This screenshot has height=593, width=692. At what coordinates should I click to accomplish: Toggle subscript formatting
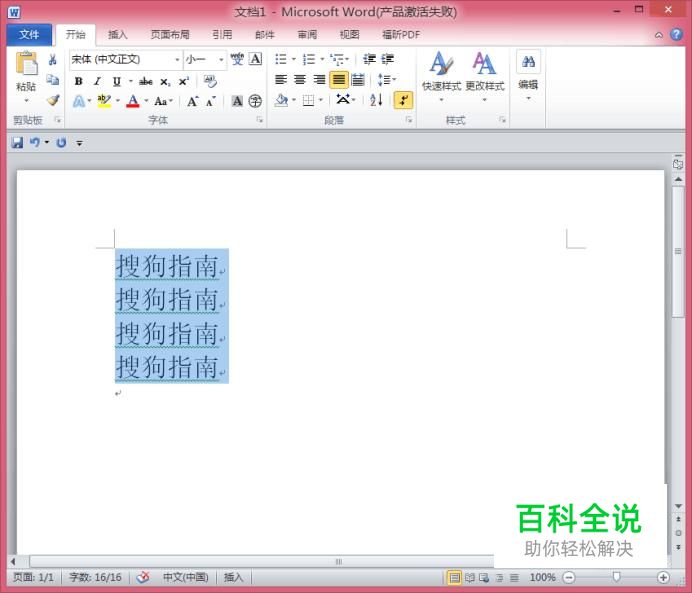[x=165, y=82]
